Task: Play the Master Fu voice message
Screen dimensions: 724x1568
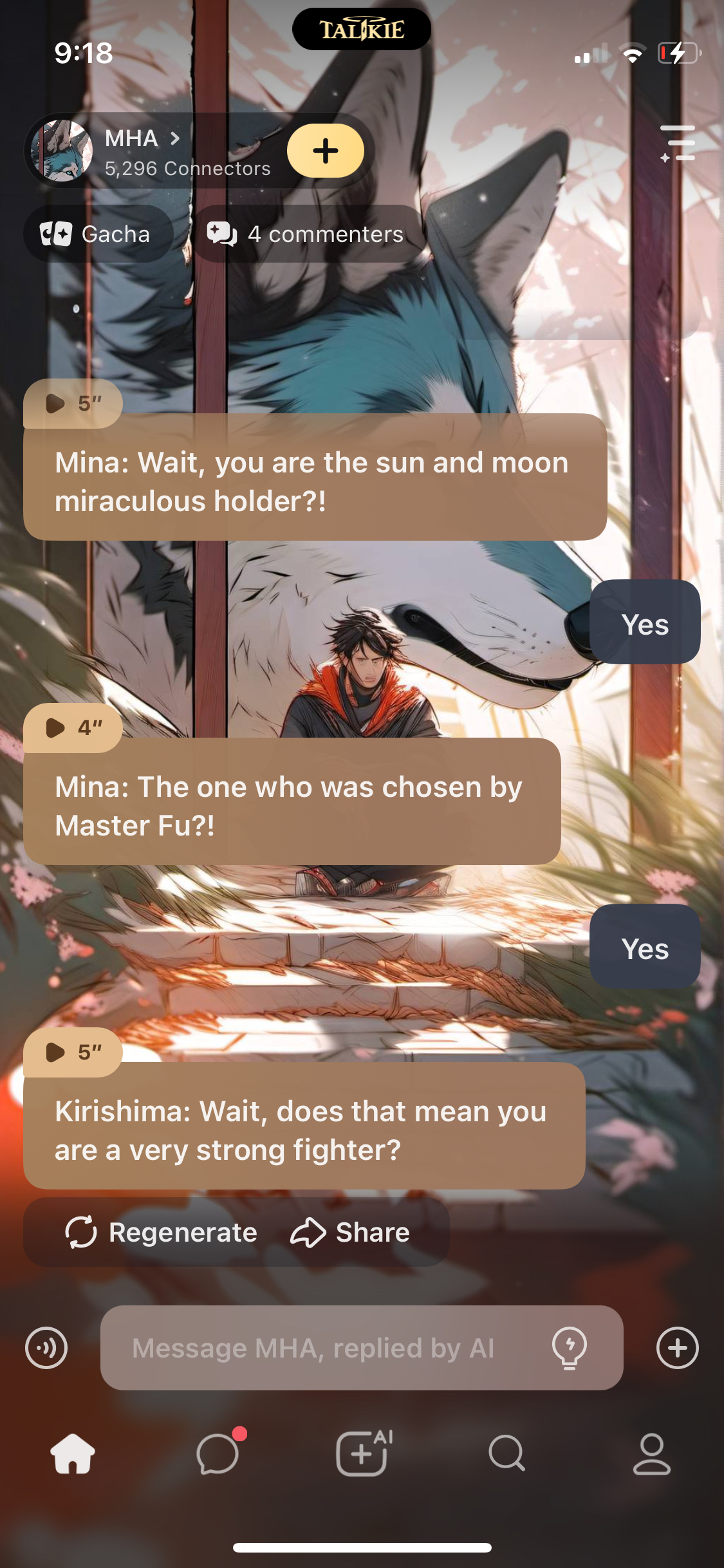Action: [73, 728]
